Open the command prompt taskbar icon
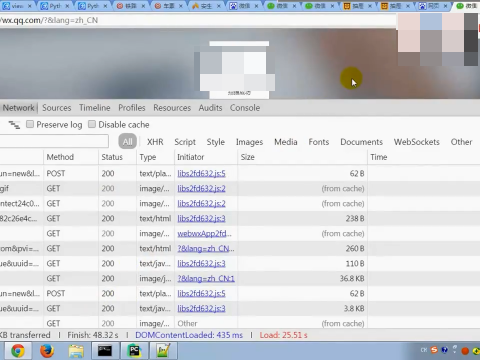 (x=105, y=351)
